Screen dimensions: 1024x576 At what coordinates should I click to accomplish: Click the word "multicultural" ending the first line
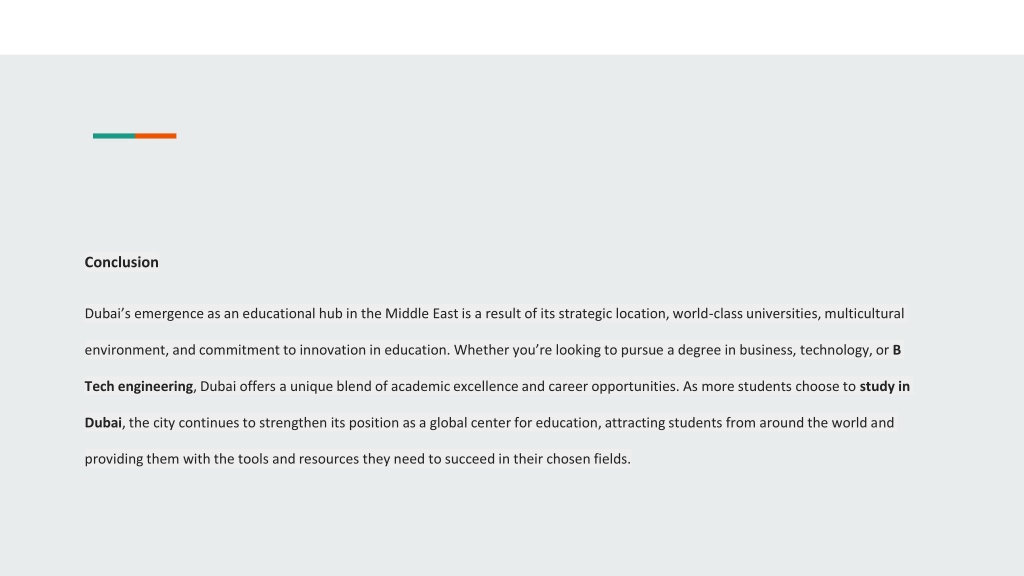pyautogui.click(x=864, y=313)
